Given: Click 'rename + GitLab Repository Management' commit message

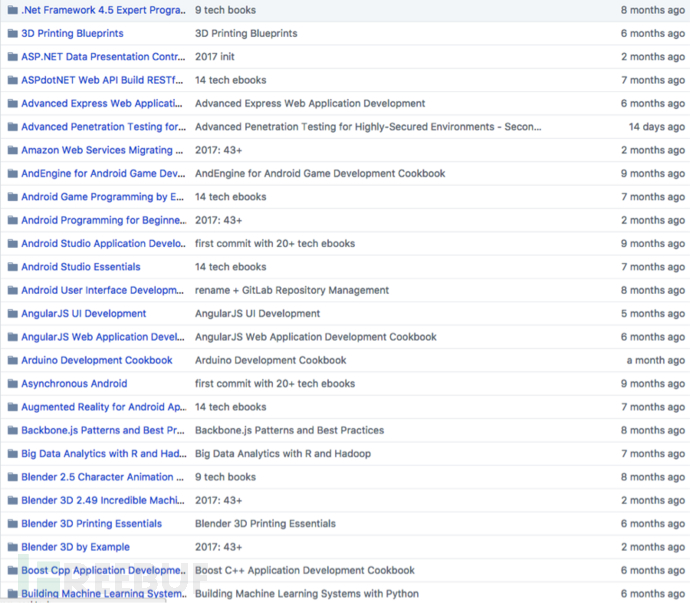Looking at the screenshot, I should point(292,290).
